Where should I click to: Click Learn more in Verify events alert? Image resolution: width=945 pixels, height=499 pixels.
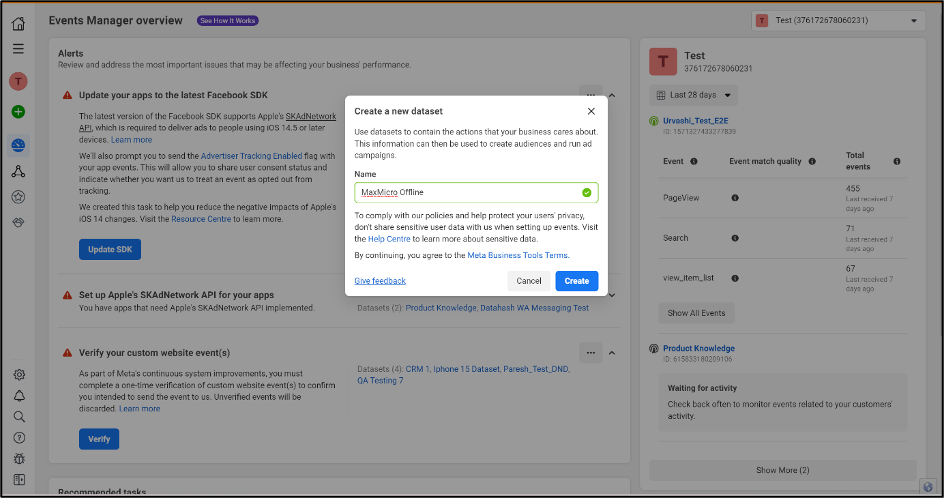[x=139, y=409]
